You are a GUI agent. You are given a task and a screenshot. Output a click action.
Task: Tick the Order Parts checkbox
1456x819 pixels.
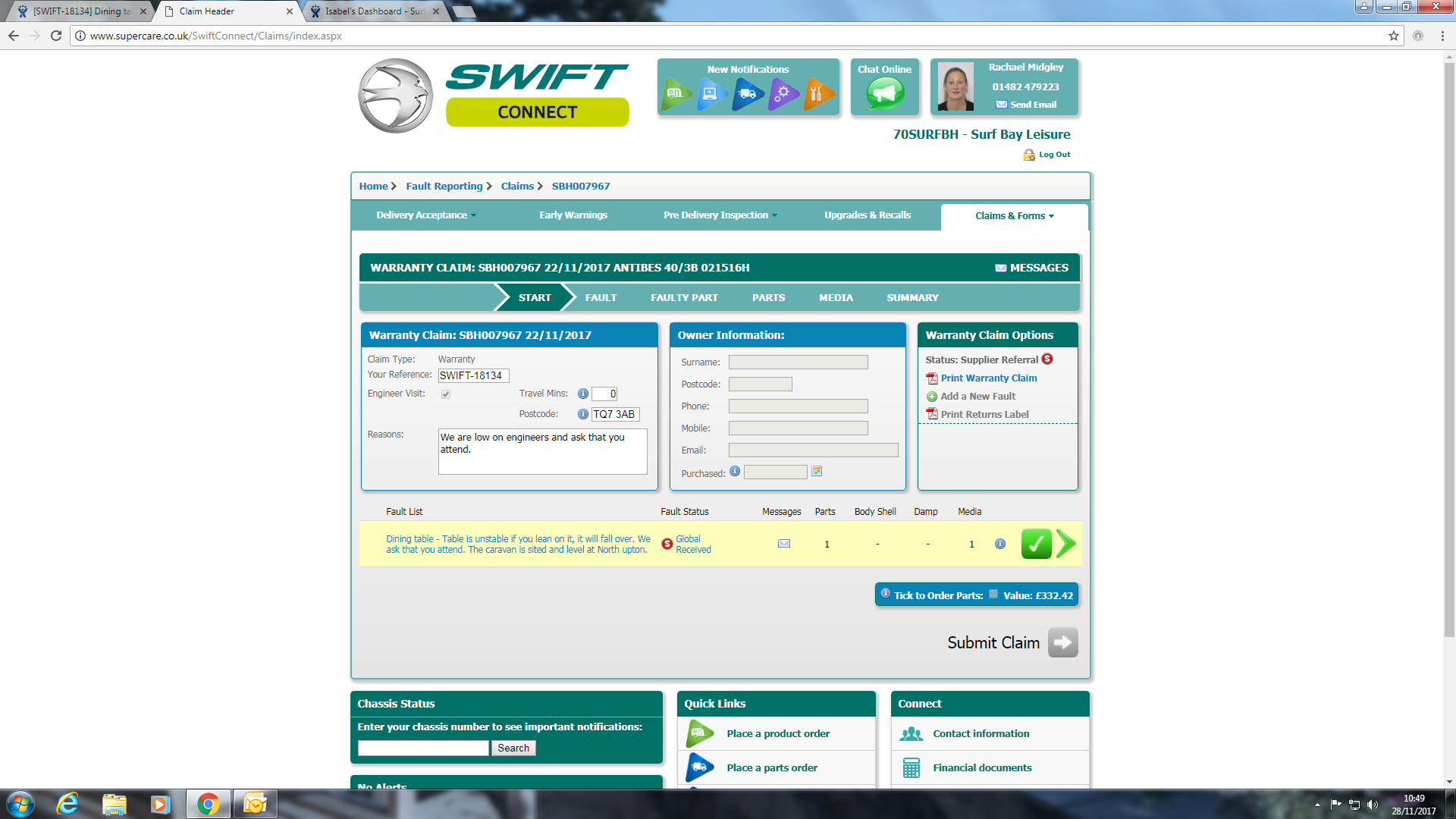click(x=993, y=595)
